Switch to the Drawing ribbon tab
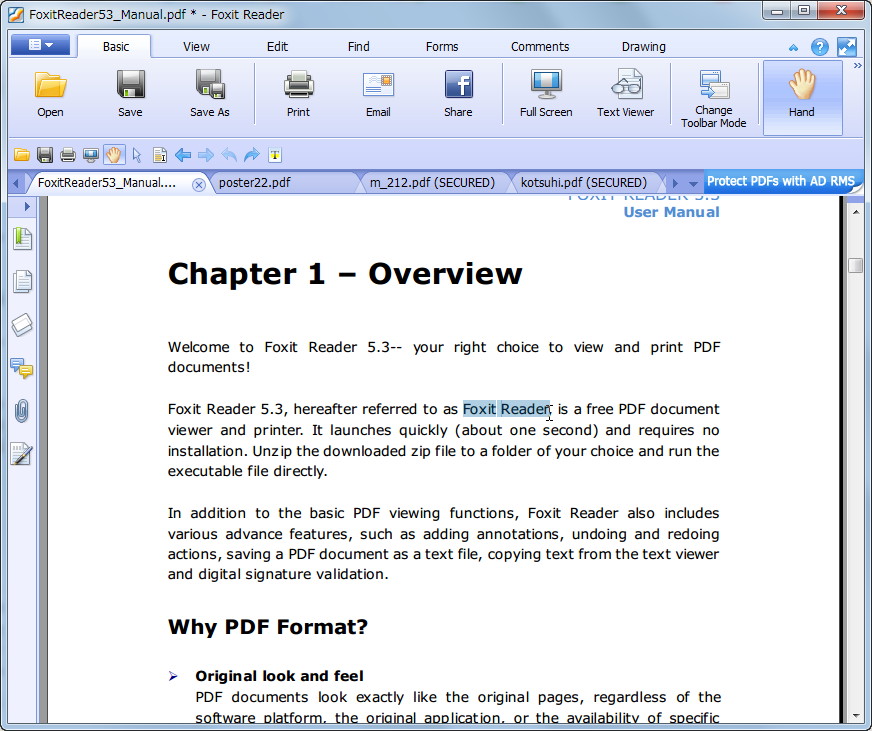This screenshot has height=731, width=872. pos(643,47)
